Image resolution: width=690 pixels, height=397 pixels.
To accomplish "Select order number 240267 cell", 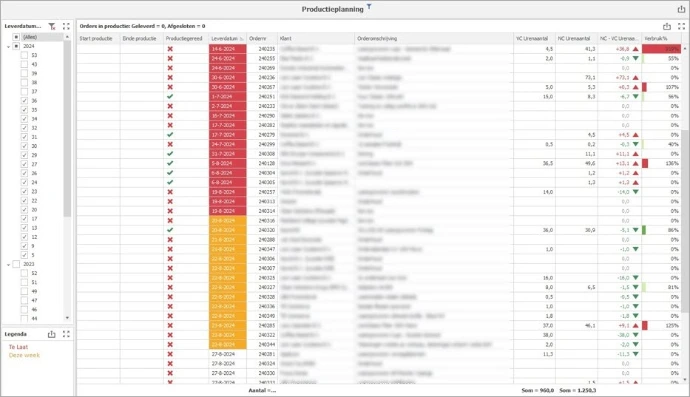I will tap(262, 87).
